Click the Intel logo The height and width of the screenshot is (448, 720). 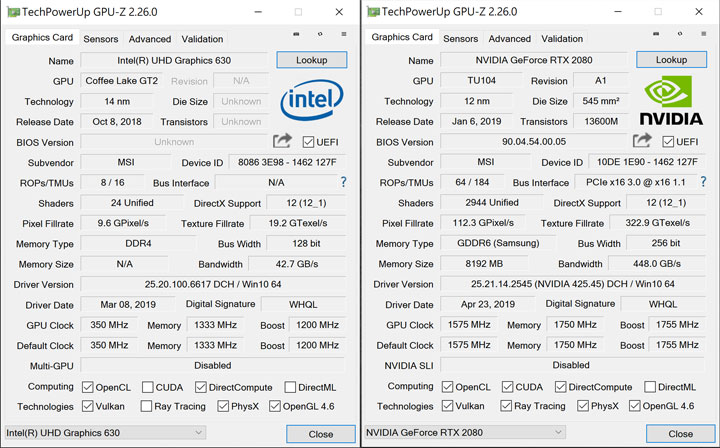tap(312, 100)
